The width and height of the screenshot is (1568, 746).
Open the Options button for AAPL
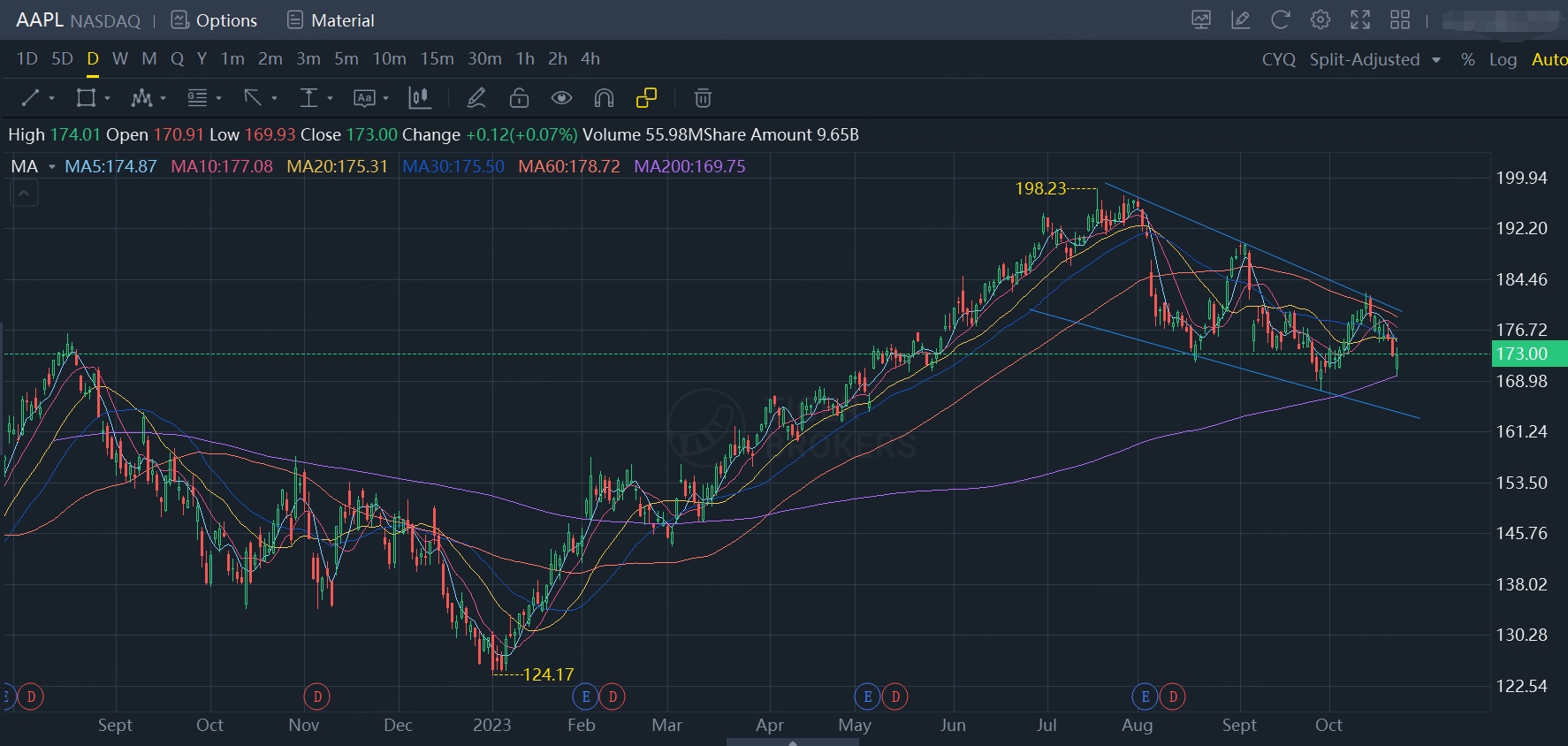[x=214, y=20]
